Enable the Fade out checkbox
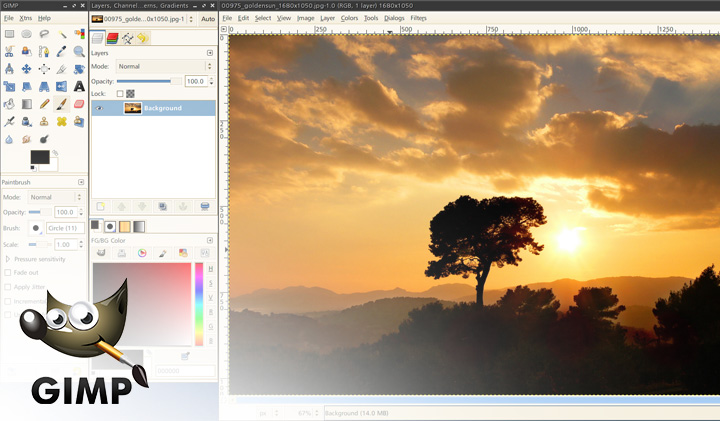The width and height of the screenshot is (720, 421). (7, 272)
